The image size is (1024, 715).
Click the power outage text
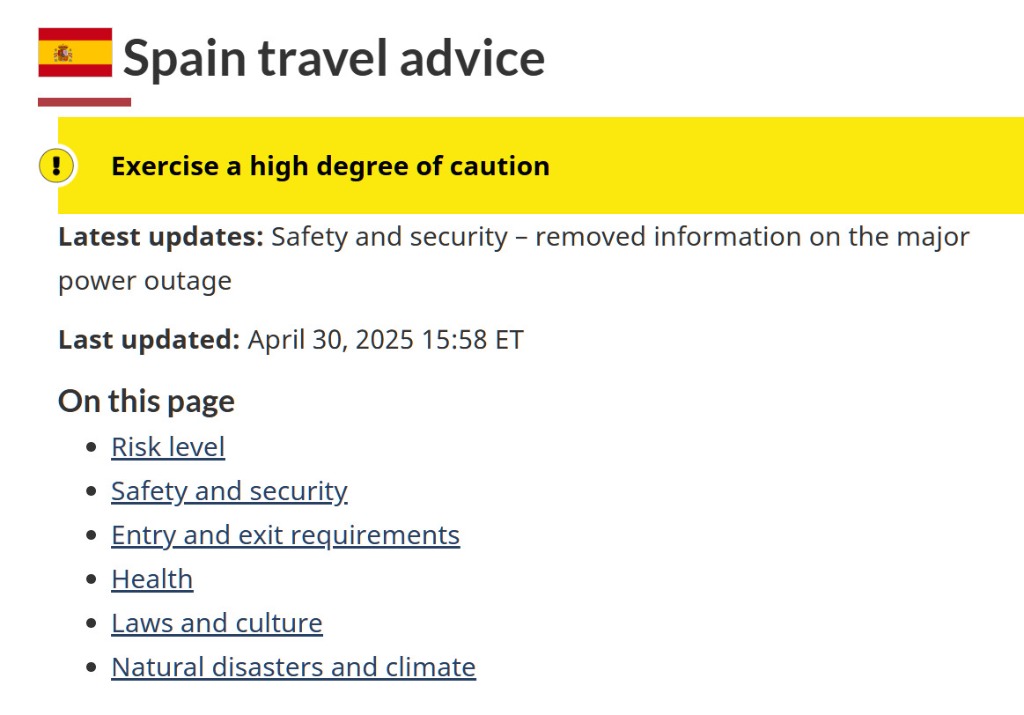(x=145, y=281)
